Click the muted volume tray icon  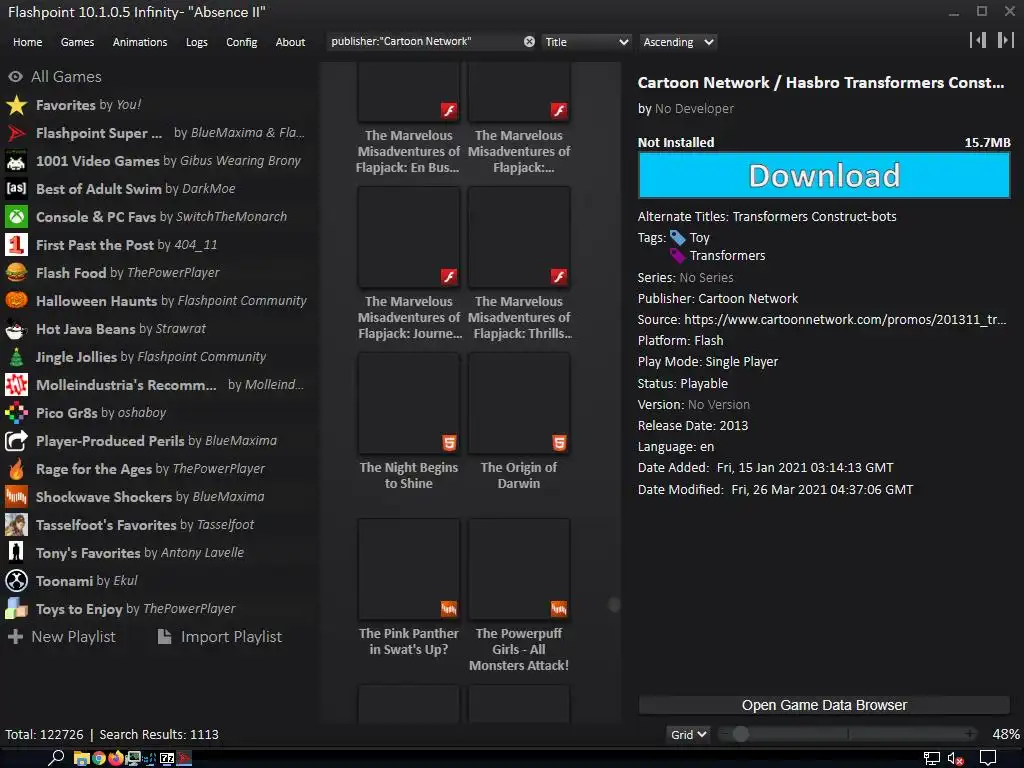tap(956, 759)
